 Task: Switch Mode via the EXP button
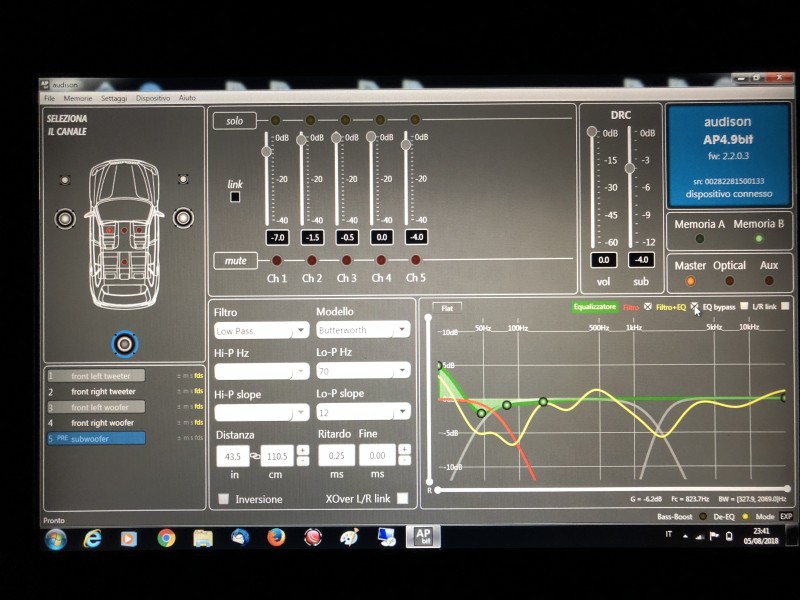(x=786, y=516)
